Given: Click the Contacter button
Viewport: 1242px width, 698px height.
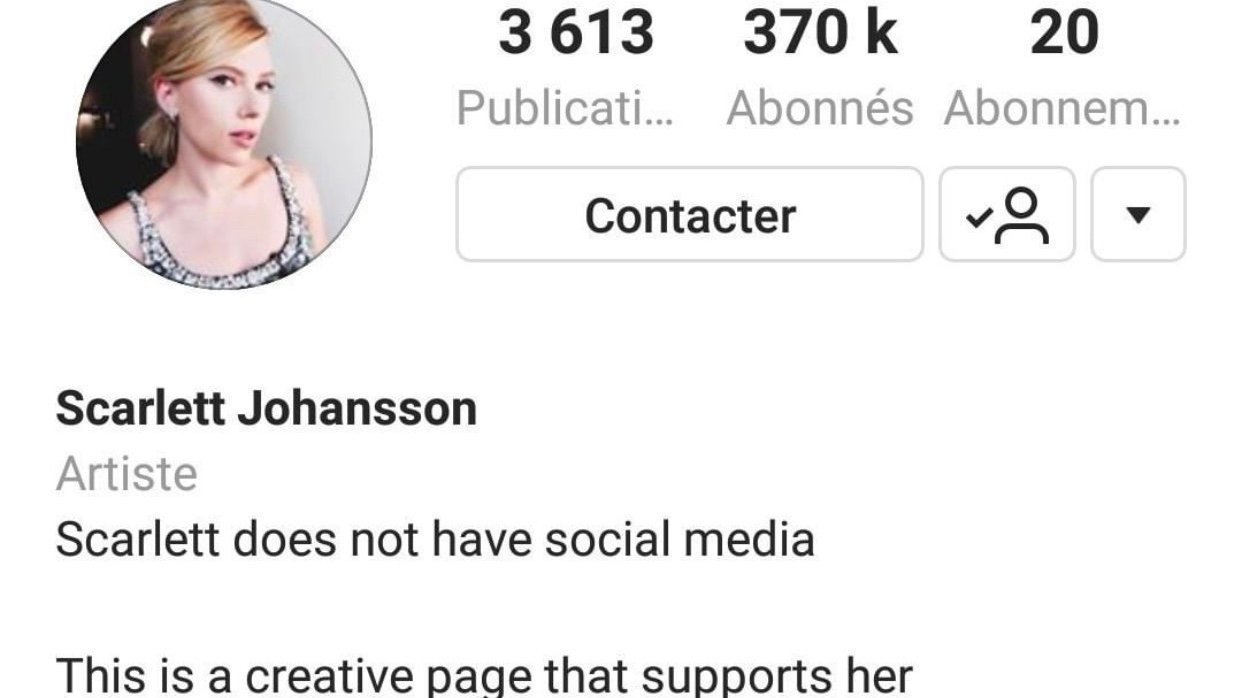Looking at the screenshot, I should pos(690,215).
